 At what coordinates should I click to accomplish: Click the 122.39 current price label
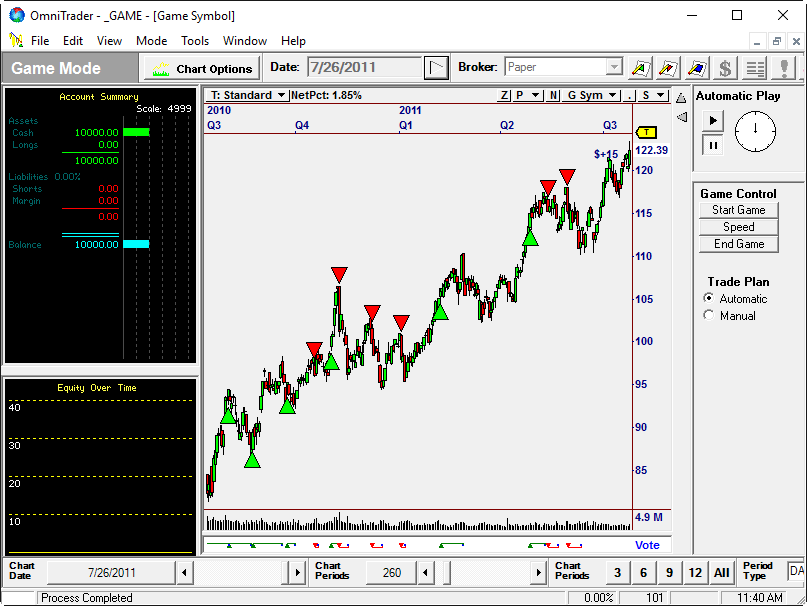click(651, 150)
